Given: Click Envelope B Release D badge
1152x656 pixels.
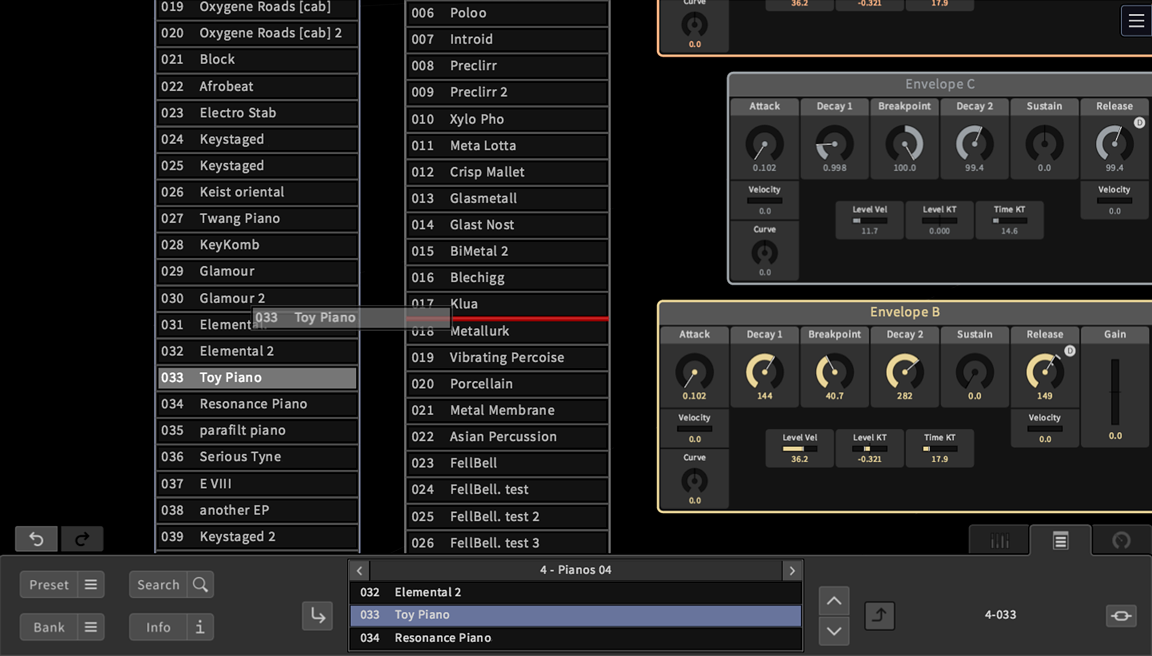Looking at the screenshot, I should click(1070, 351).
